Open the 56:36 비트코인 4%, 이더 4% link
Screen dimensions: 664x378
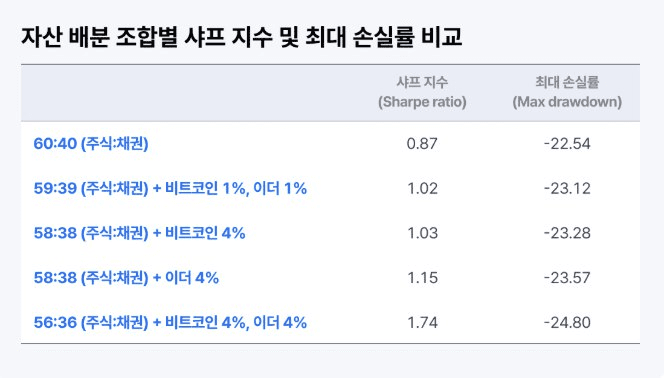coord(170,323)
